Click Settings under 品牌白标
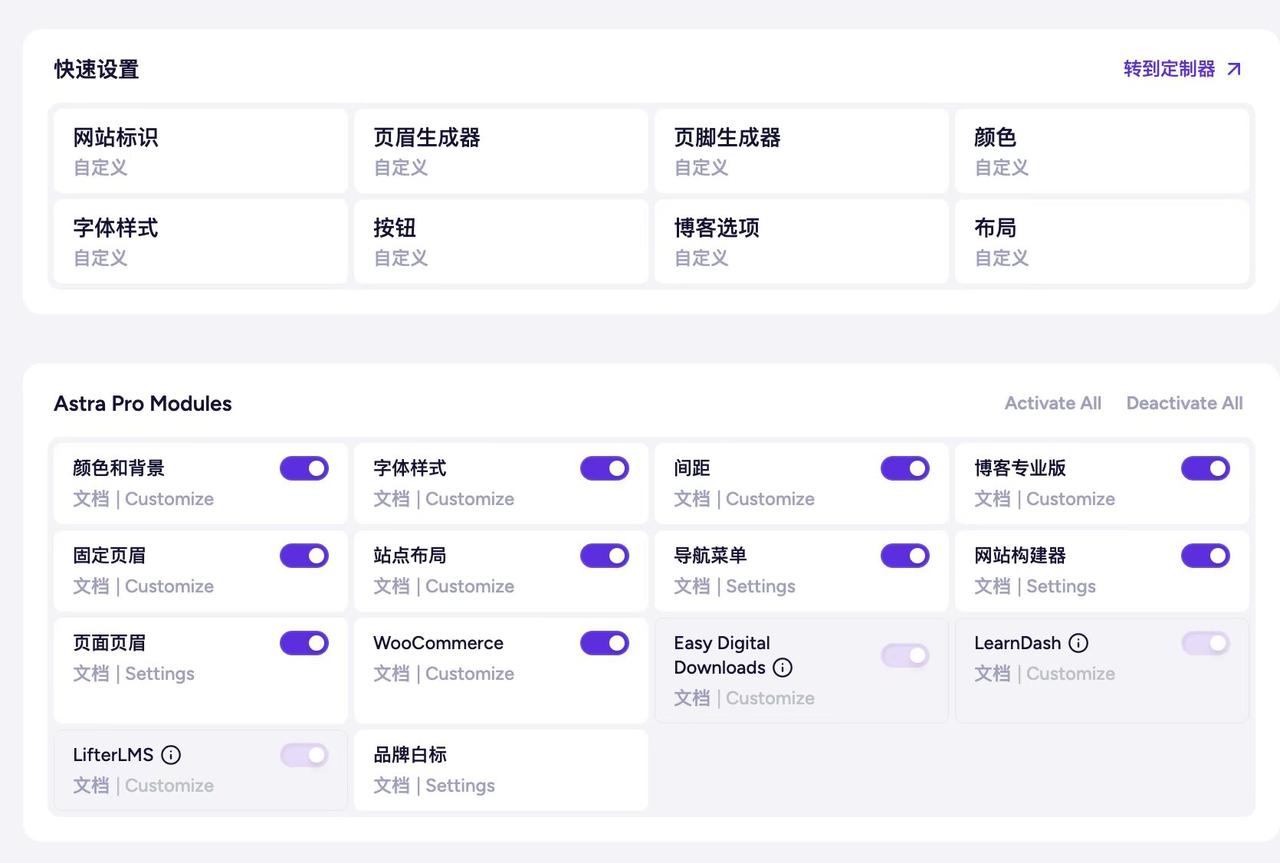This screenshot has width=1280, height=863. tap(460, 786)
